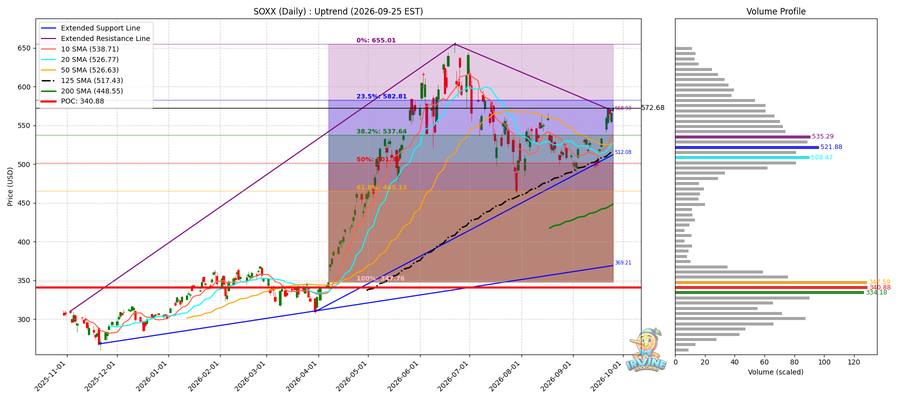The image size is (900, 400).
Task: Click the '350' price axis tick
Action: pos(25,281)
